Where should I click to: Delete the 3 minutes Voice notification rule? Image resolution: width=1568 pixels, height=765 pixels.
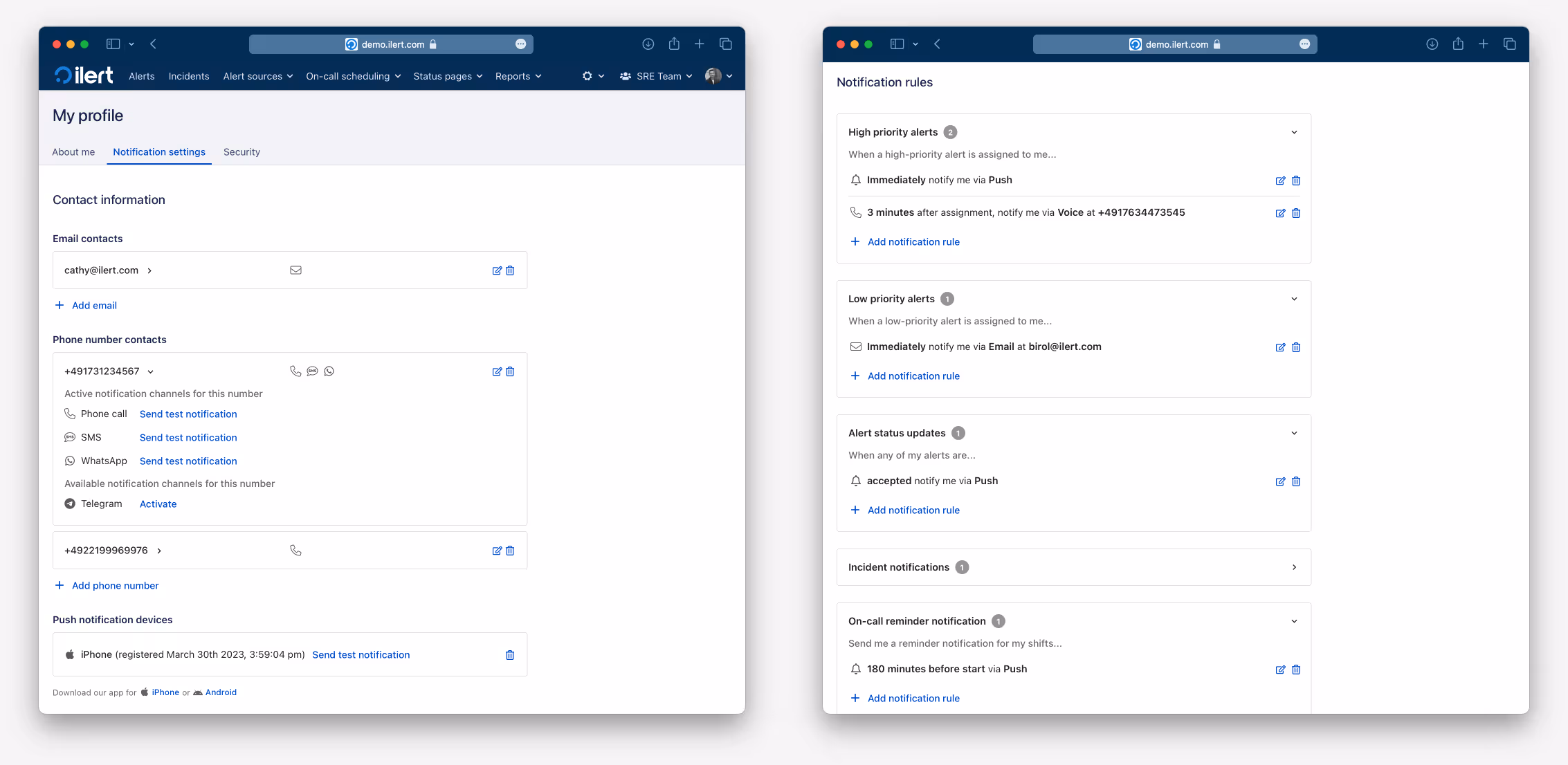(x=1296, y=213)
